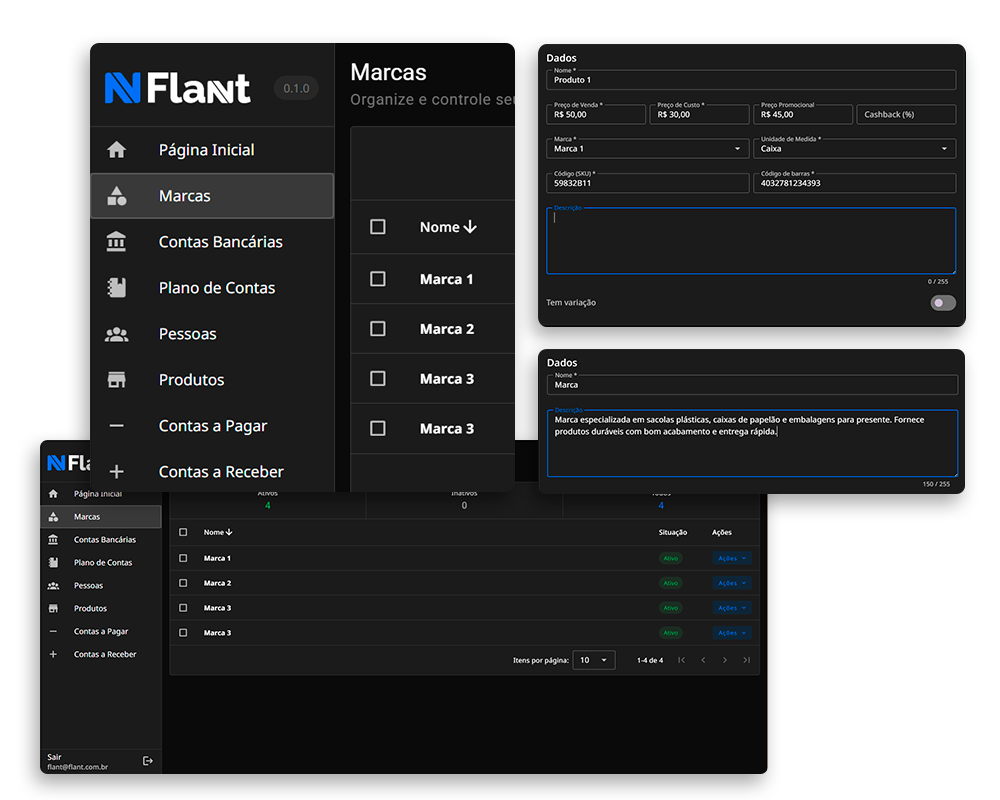Open the Marca dropdown in product form
Image resolution: width=1000 pixels, height=800 pixels.
pyautogui.click(x=738, y=149)
